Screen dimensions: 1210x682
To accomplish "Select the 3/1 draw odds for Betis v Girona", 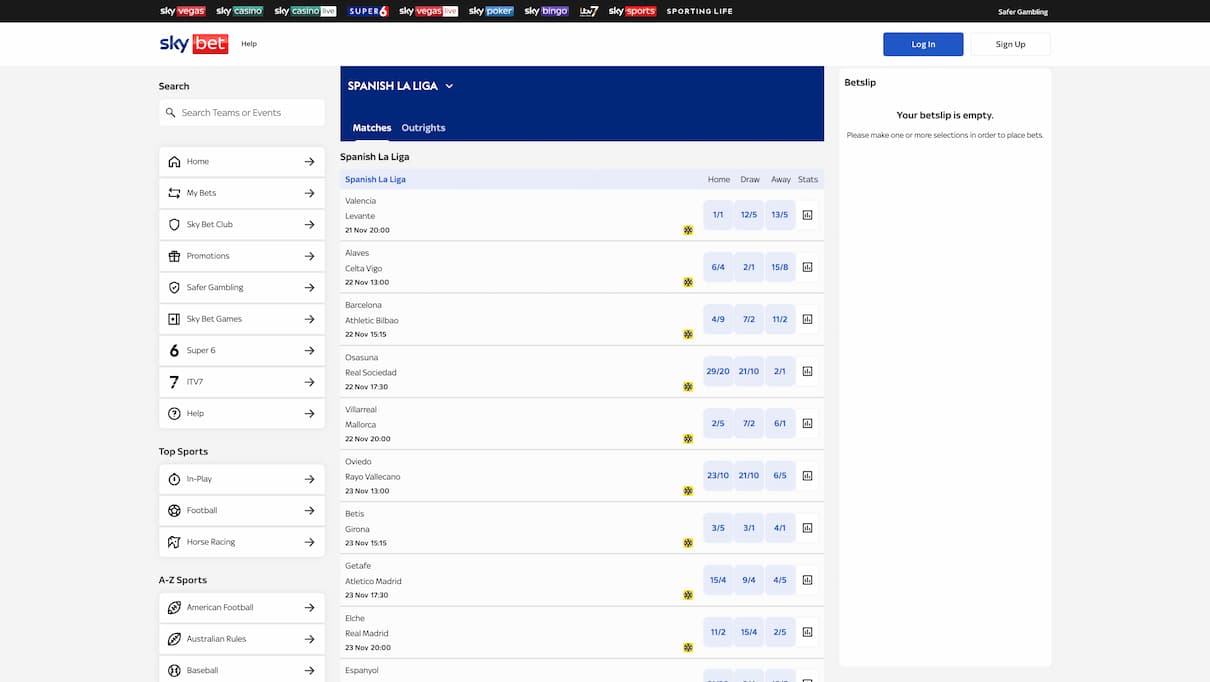I will [x=749, y=527].
